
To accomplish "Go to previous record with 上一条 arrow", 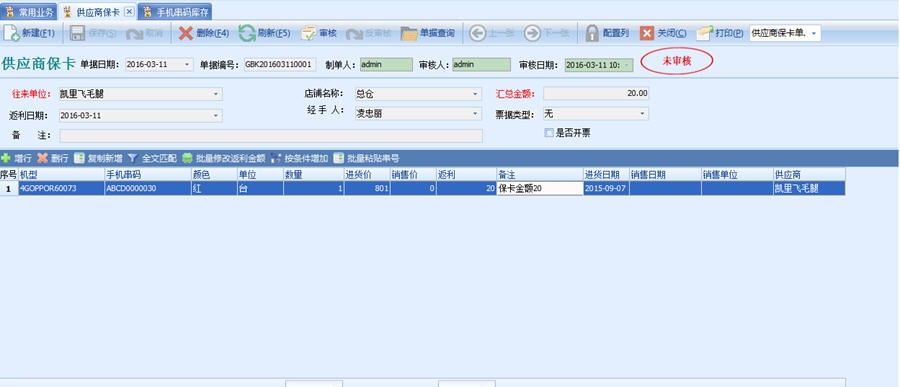I will pos(478,33).
